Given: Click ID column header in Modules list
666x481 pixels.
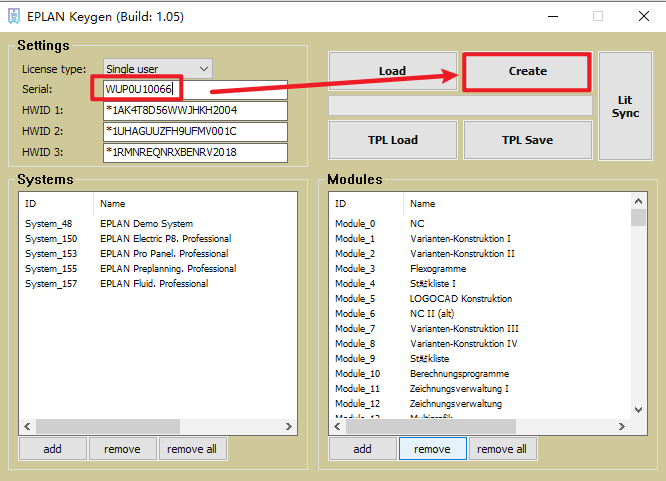Looking at the screenshot, I should click(366, 204).
